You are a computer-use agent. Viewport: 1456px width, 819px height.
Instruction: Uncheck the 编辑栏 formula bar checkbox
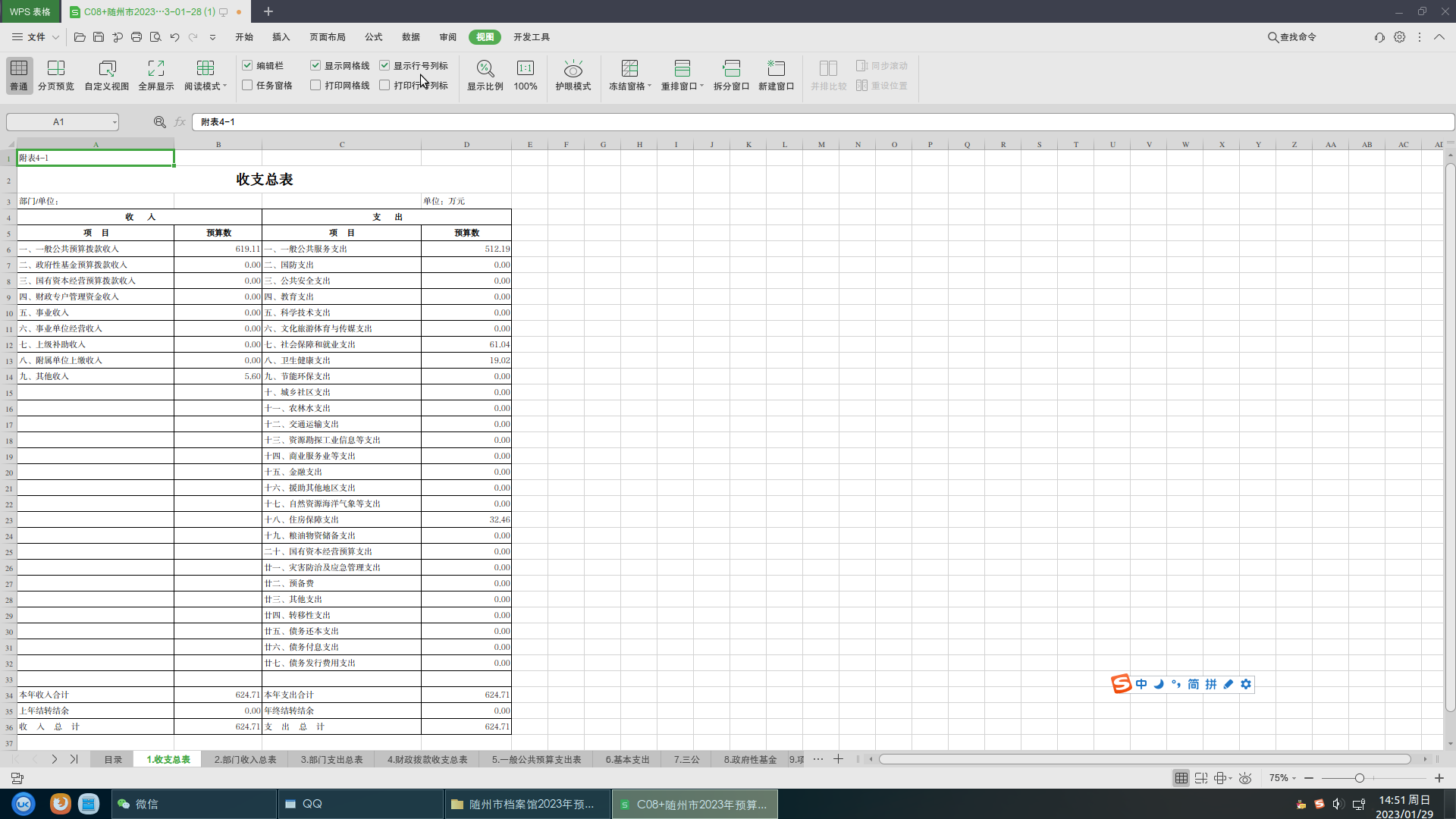pyautogui.click(x=247, y=66)
